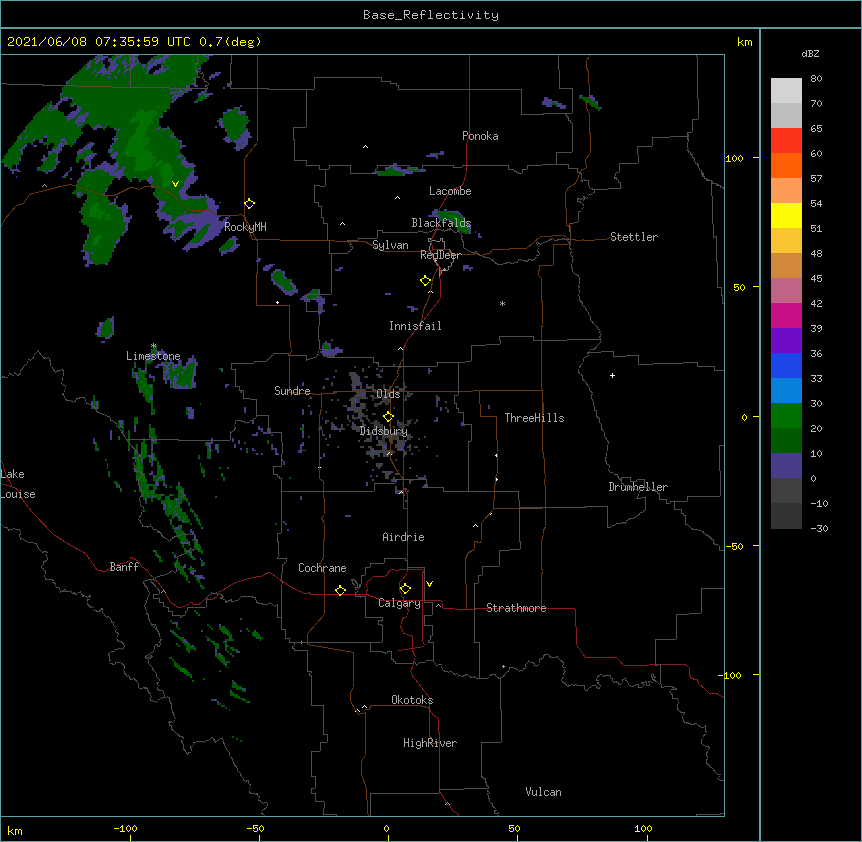862x842 pixels.
Task: Click the Lake Louise label
Action: point(18,484)
